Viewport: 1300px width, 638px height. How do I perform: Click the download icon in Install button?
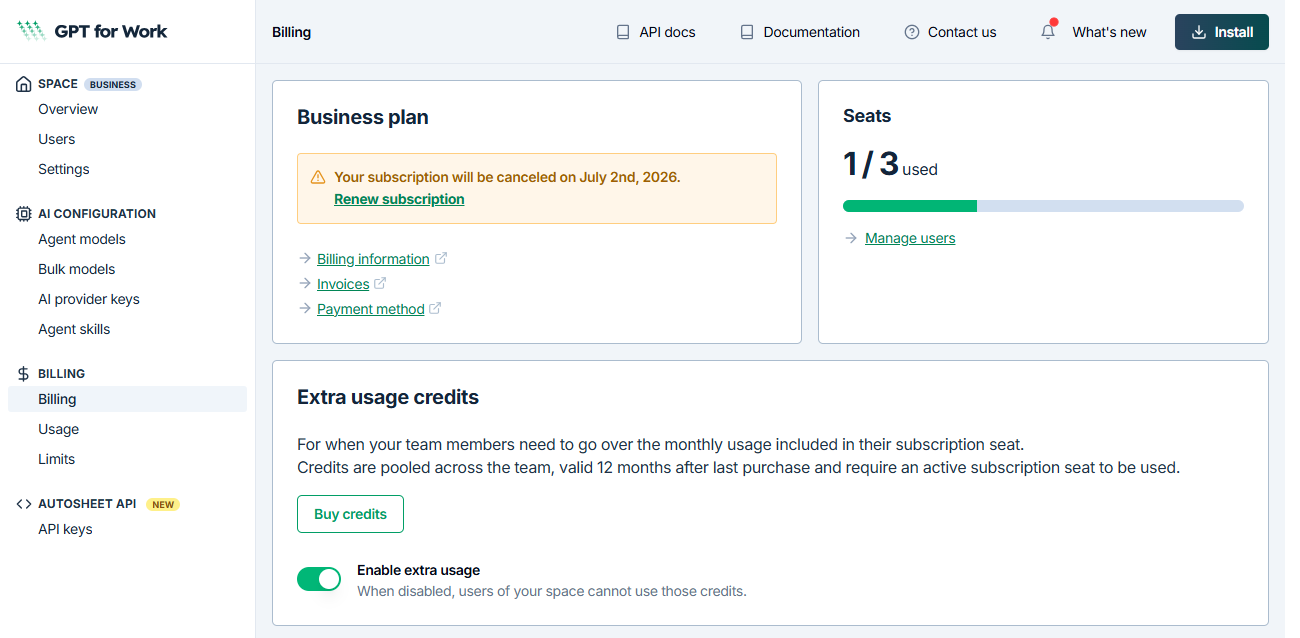click(x=1199, y=32)
